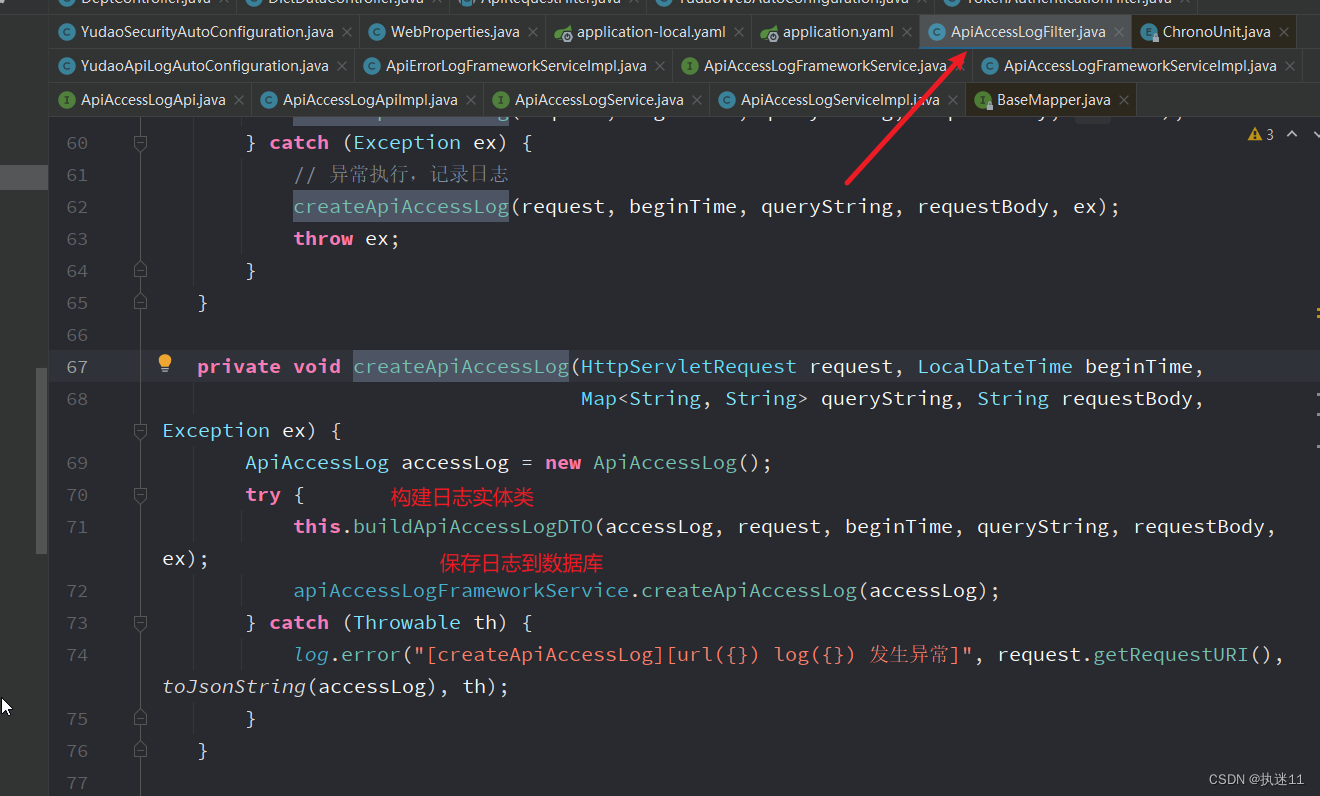Viewport: 1320px width, 796px height.
Task: Close the application-local.yaml tab
Action: pyautogui.click(x=739, y=32)
